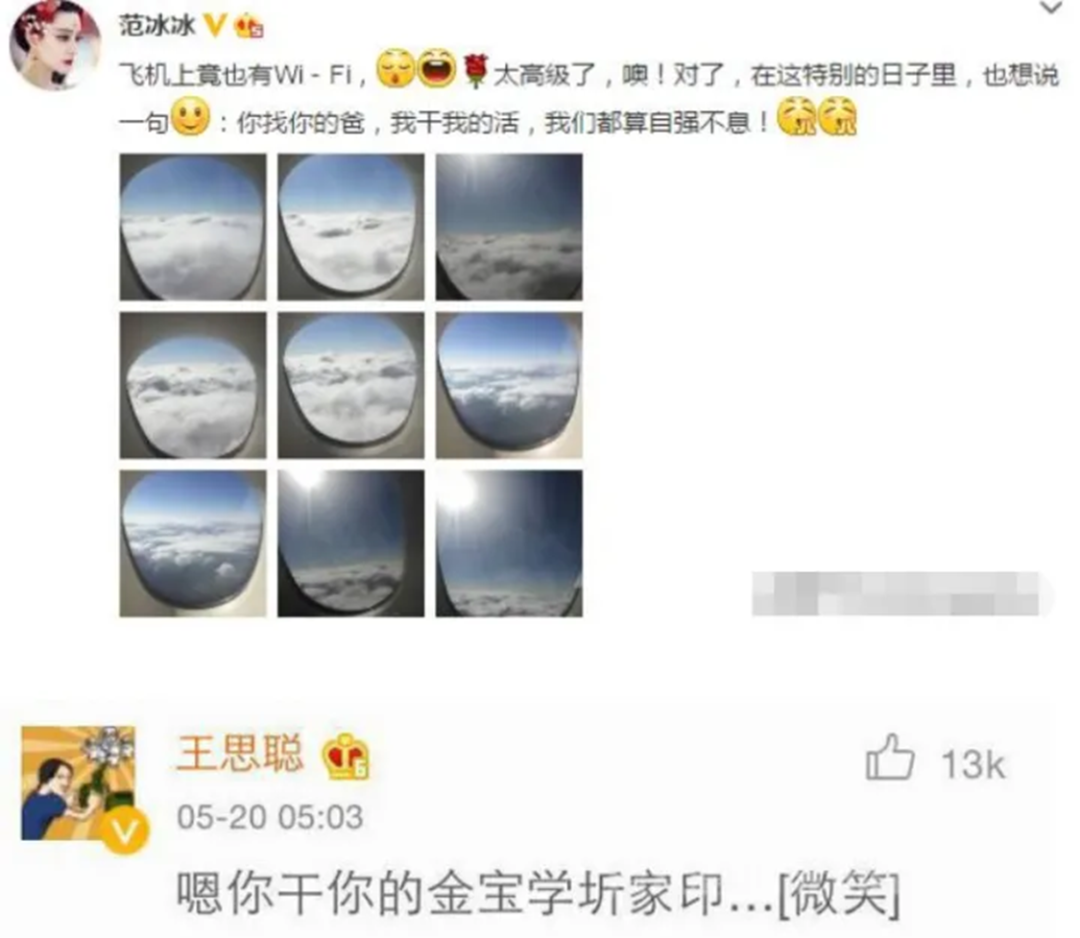The height and width of the screenshot is (938, 1080).
Task: Open 范冰冰's username link
Action: pos(158,25)
